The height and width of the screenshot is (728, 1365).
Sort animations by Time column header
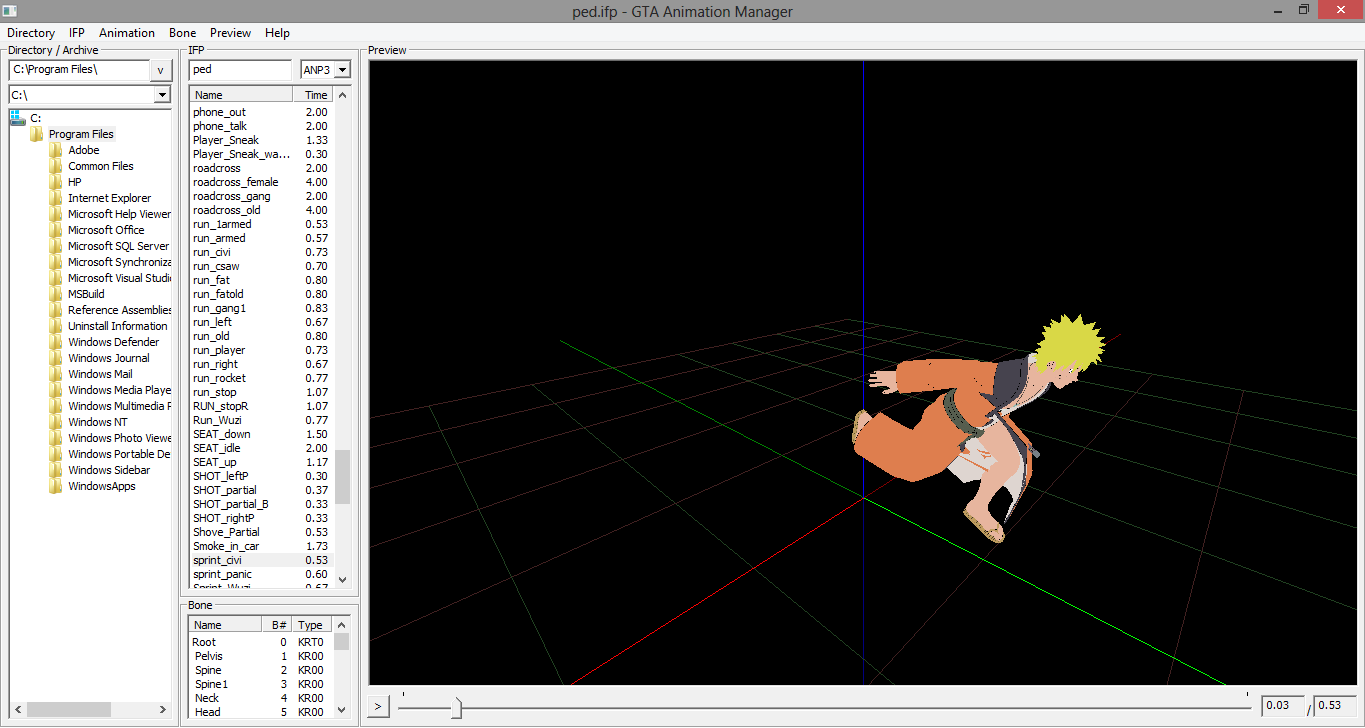pyautogui.click(x=313, y=95)
